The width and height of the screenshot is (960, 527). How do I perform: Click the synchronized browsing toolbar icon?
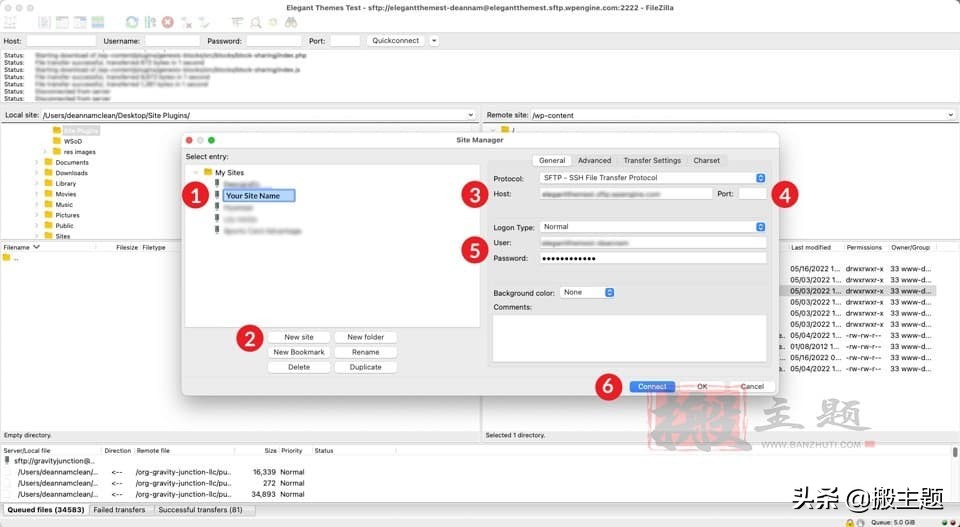(x=271, y=21)
